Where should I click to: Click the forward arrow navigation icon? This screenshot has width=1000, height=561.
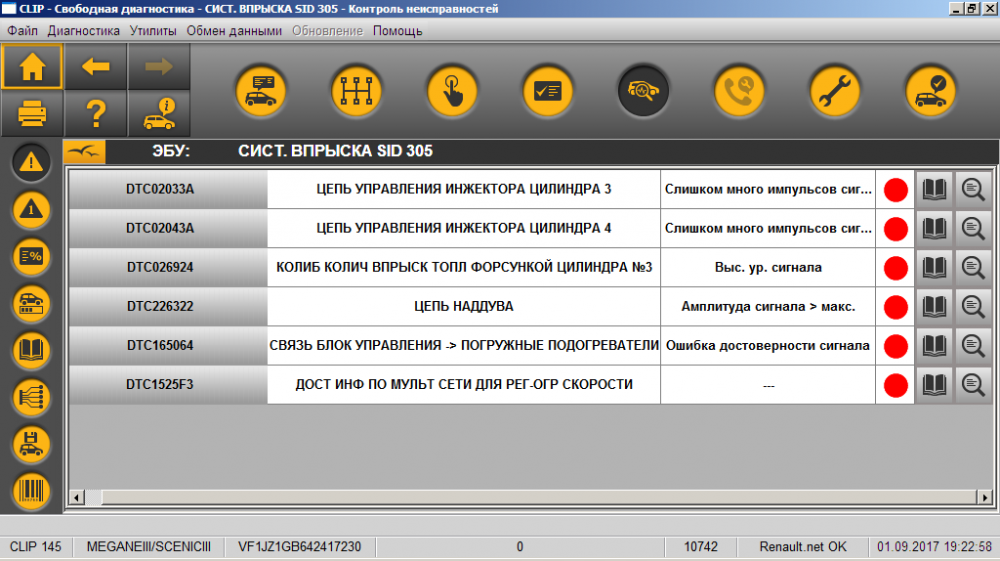(159, 66)
